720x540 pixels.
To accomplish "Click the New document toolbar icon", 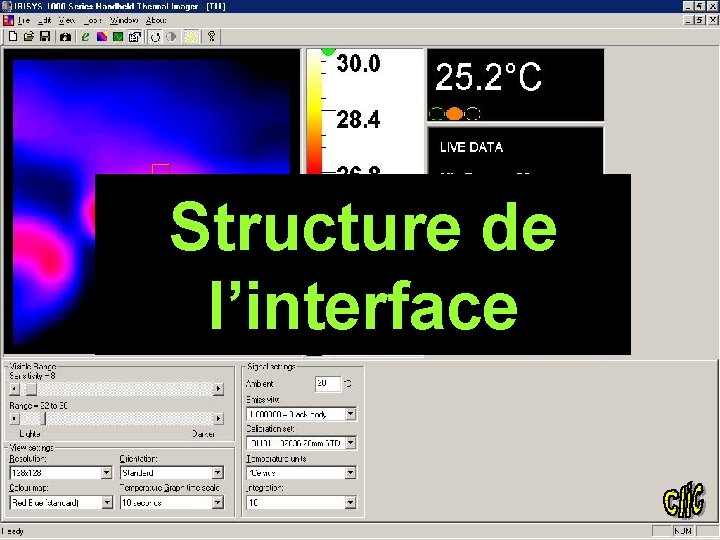I will [13, 36].
